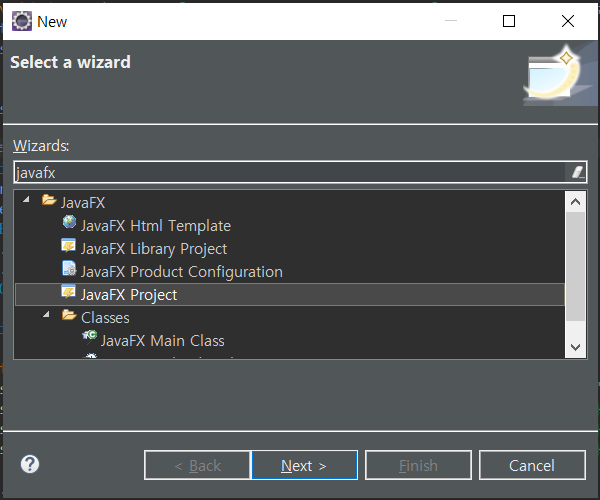600x500 pixels.
Task: Select JavaFX Html Template wizard
Action: (x=156, y=226)
